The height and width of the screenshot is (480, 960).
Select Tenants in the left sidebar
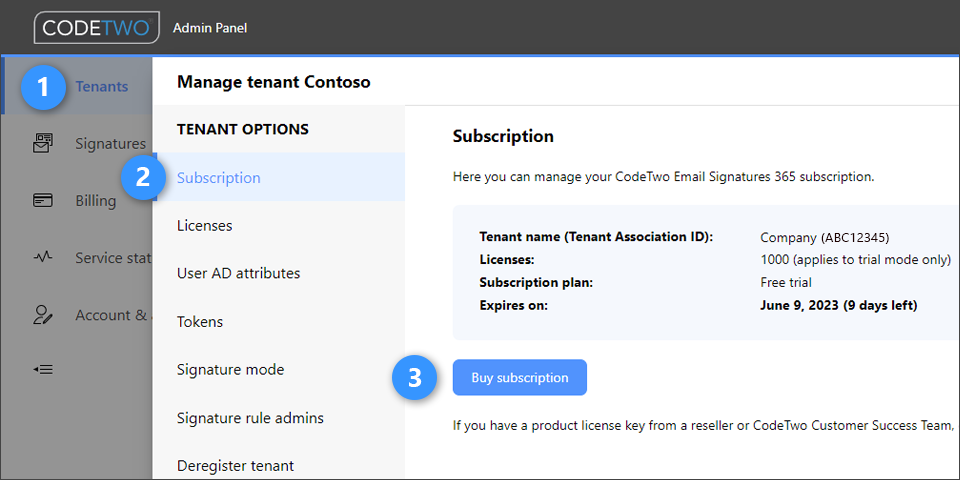pos(101,87)
